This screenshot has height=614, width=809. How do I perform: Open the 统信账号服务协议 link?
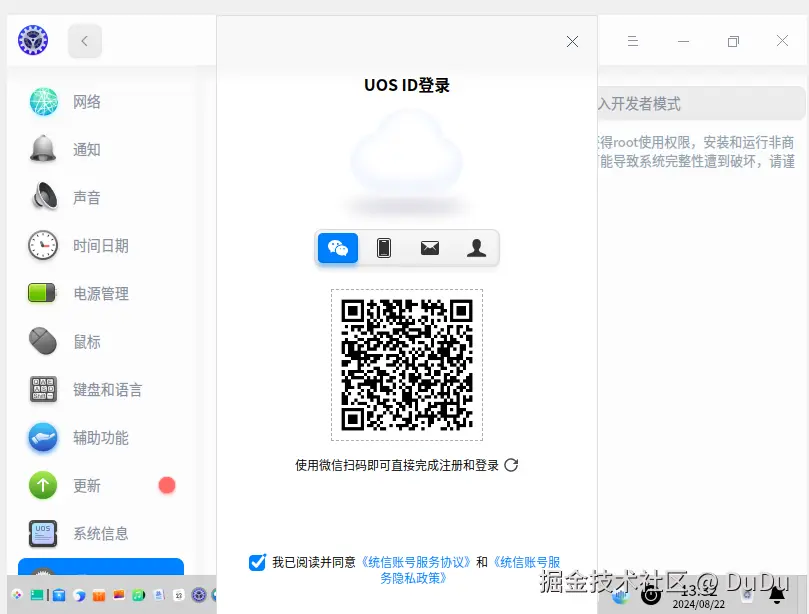[416, 562]
